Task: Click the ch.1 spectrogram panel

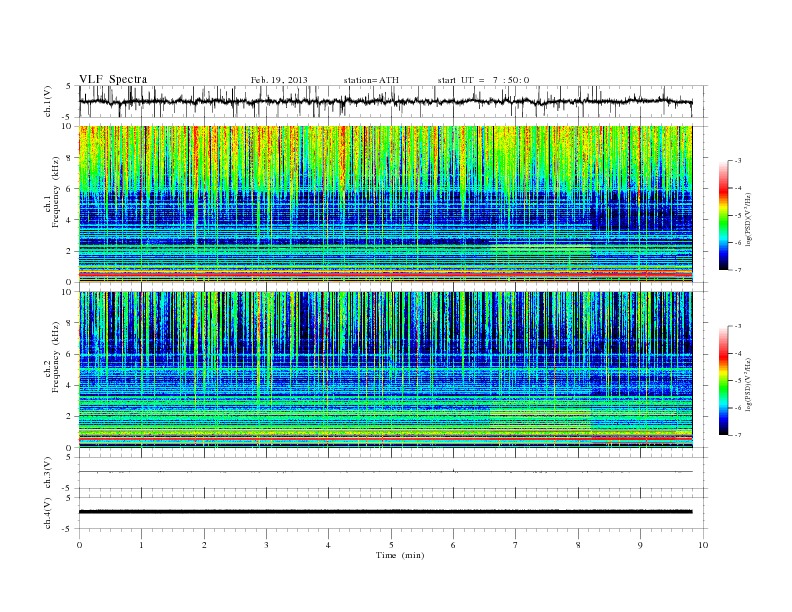Action: coord(385,204)
